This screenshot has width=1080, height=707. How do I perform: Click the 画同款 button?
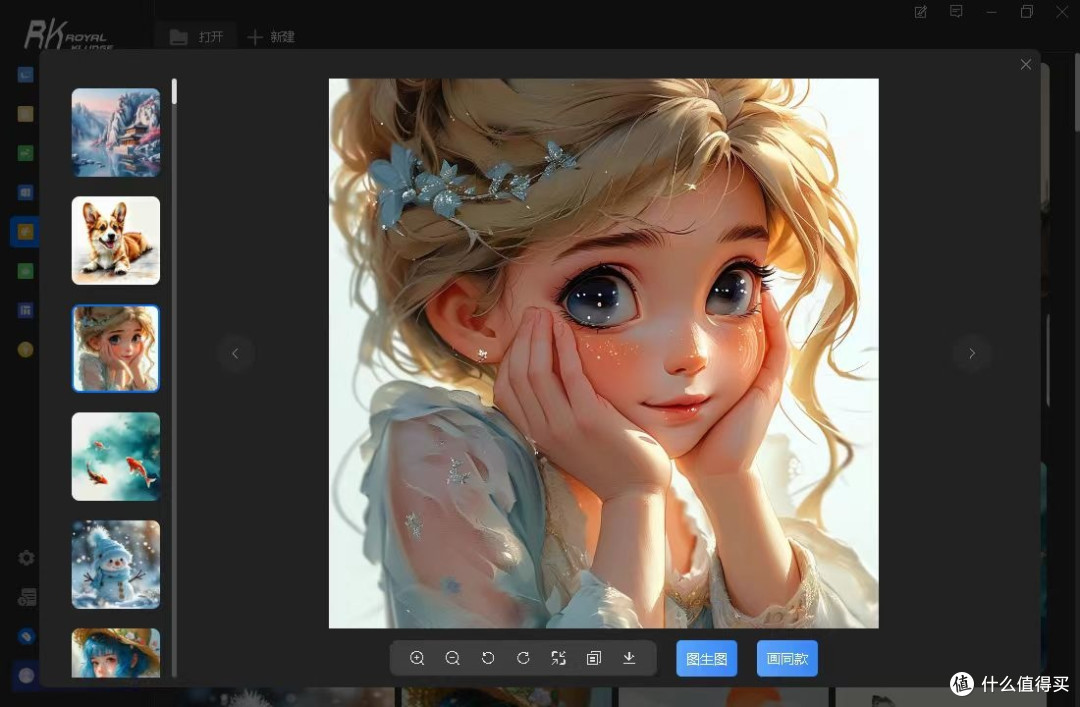pyautogui.click(x=787, y=659)
